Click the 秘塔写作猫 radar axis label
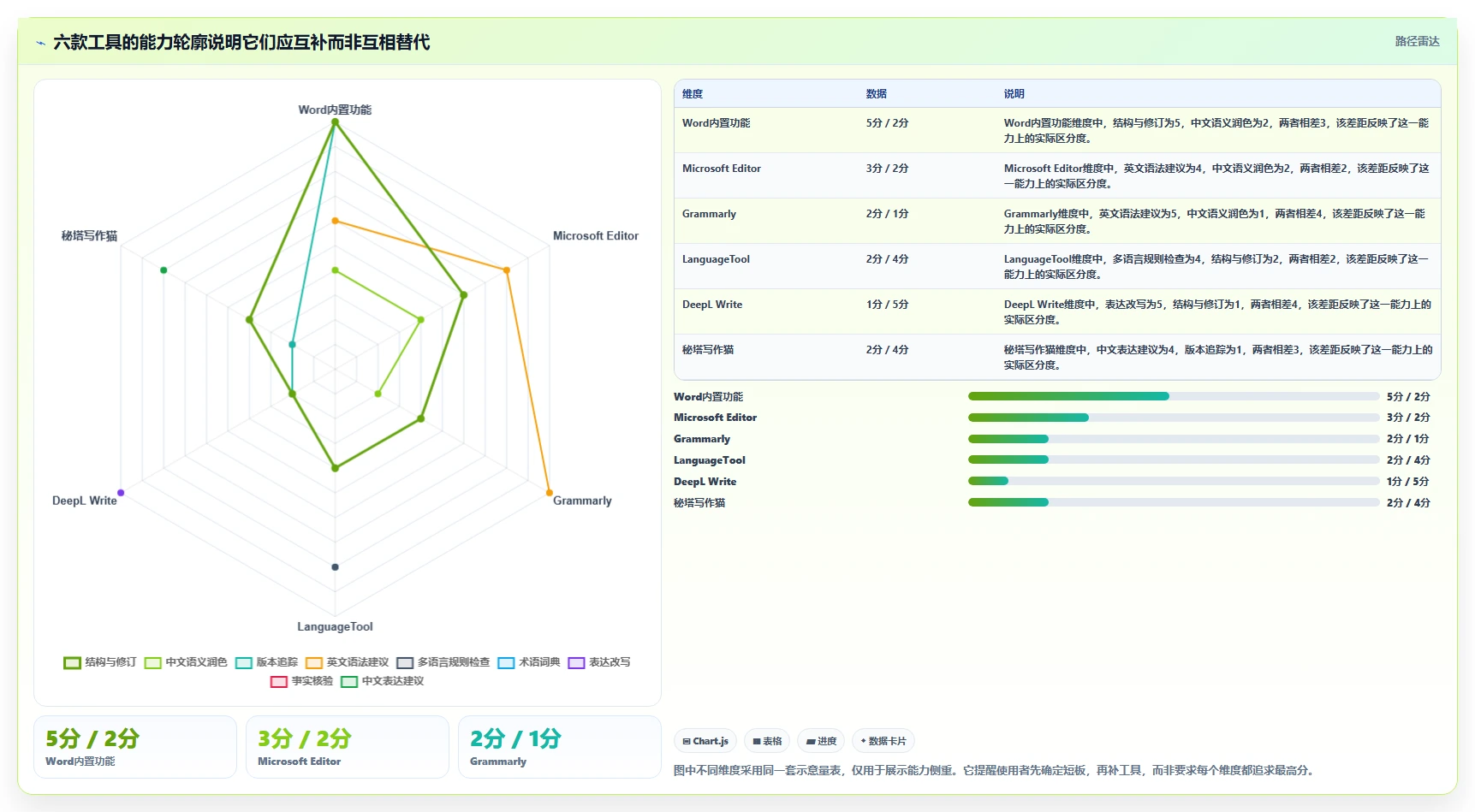 click(89, 235)
